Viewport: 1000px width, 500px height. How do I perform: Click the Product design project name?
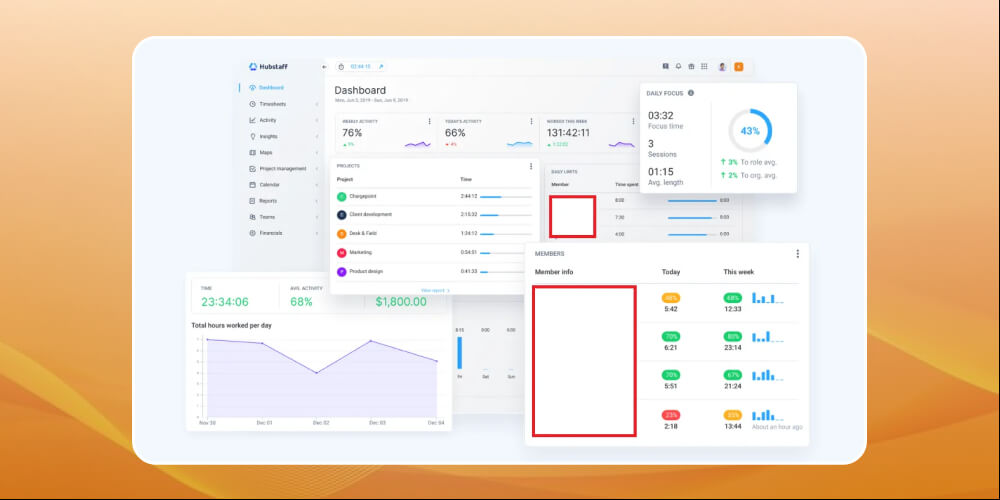point(366,272)
